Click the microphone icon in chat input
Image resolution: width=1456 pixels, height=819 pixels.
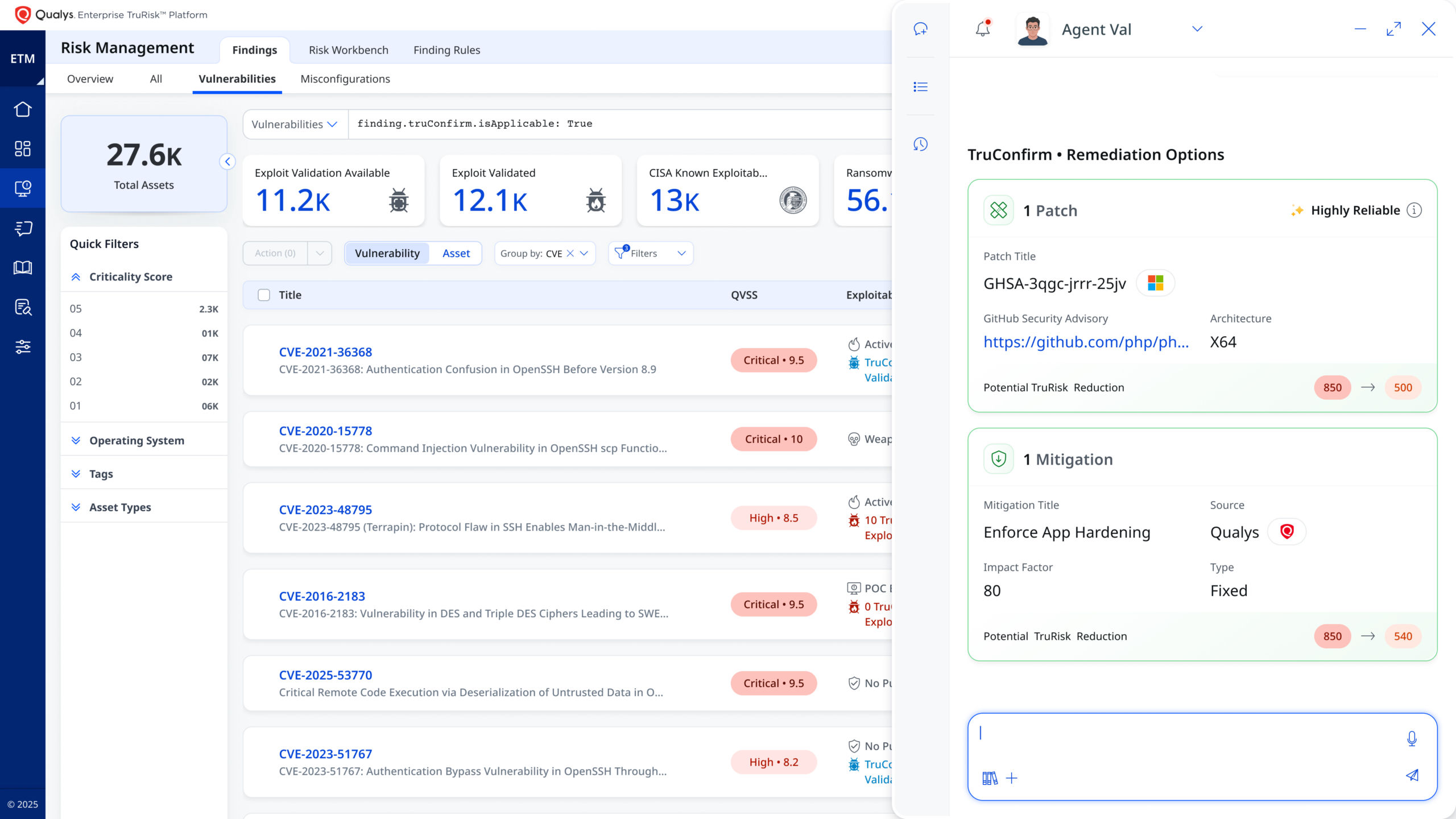click(1412, 739)
